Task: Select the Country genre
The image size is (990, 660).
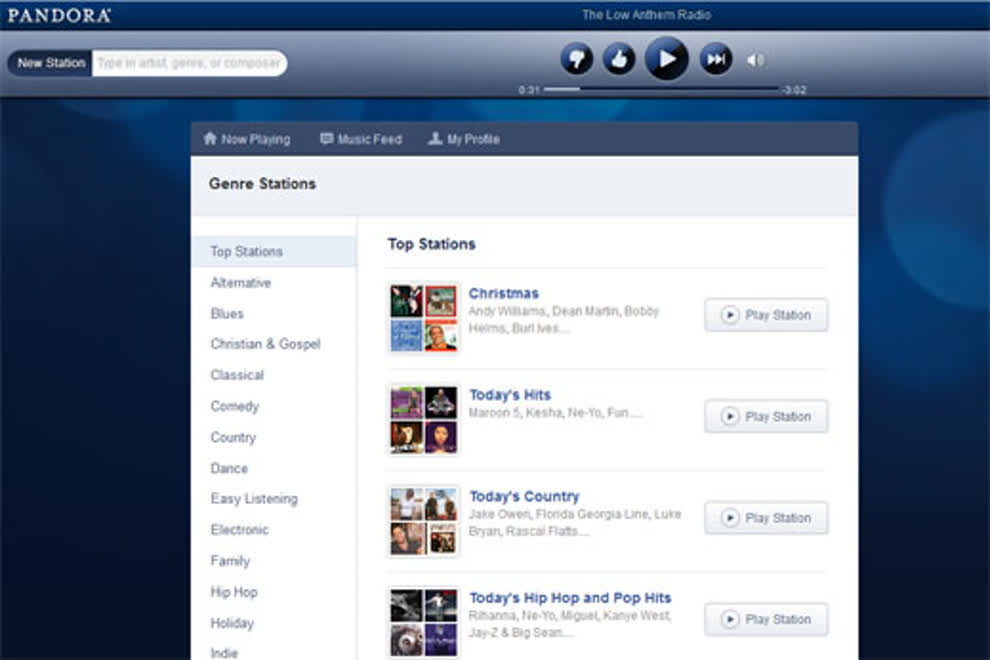Action: (233, 437)
